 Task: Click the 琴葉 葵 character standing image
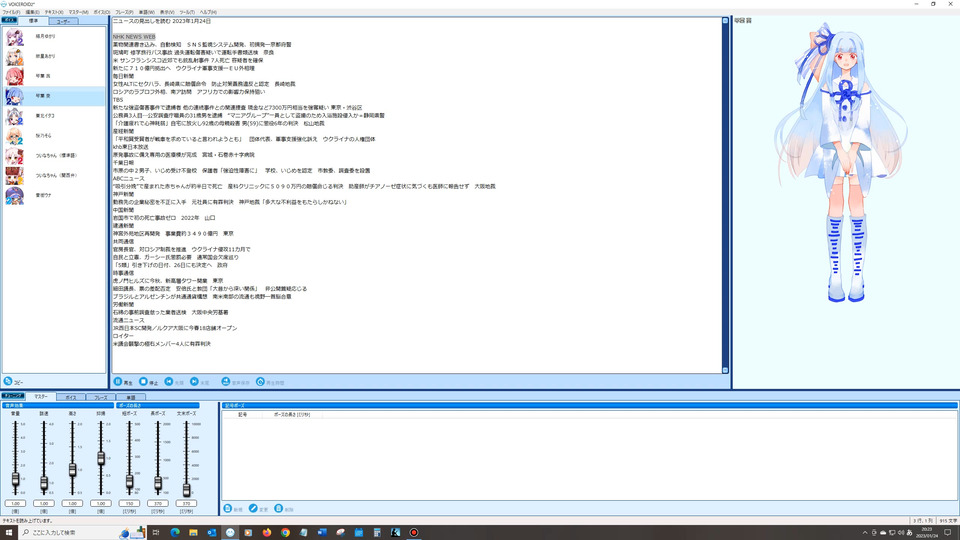point(841,162)
